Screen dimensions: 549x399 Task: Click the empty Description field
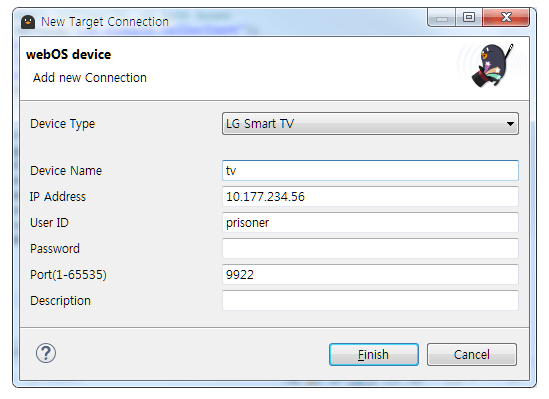(370, 300)
